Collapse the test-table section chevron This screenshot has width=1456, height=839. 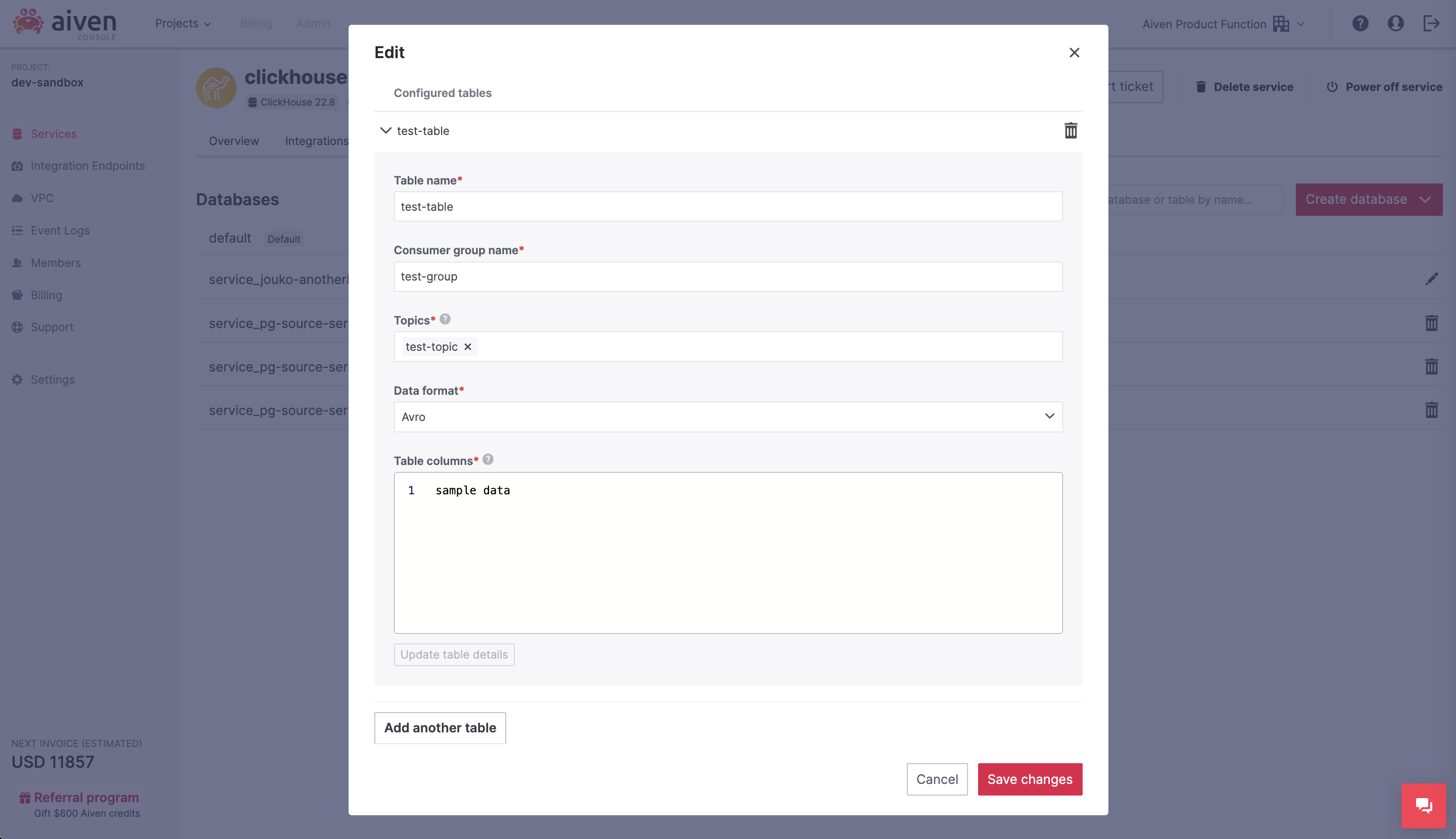point(385,131)
